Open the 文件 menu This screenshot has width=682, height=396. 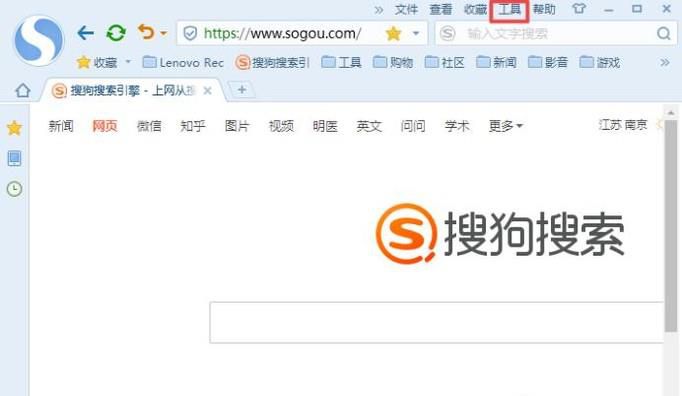[x=406, y=9]
